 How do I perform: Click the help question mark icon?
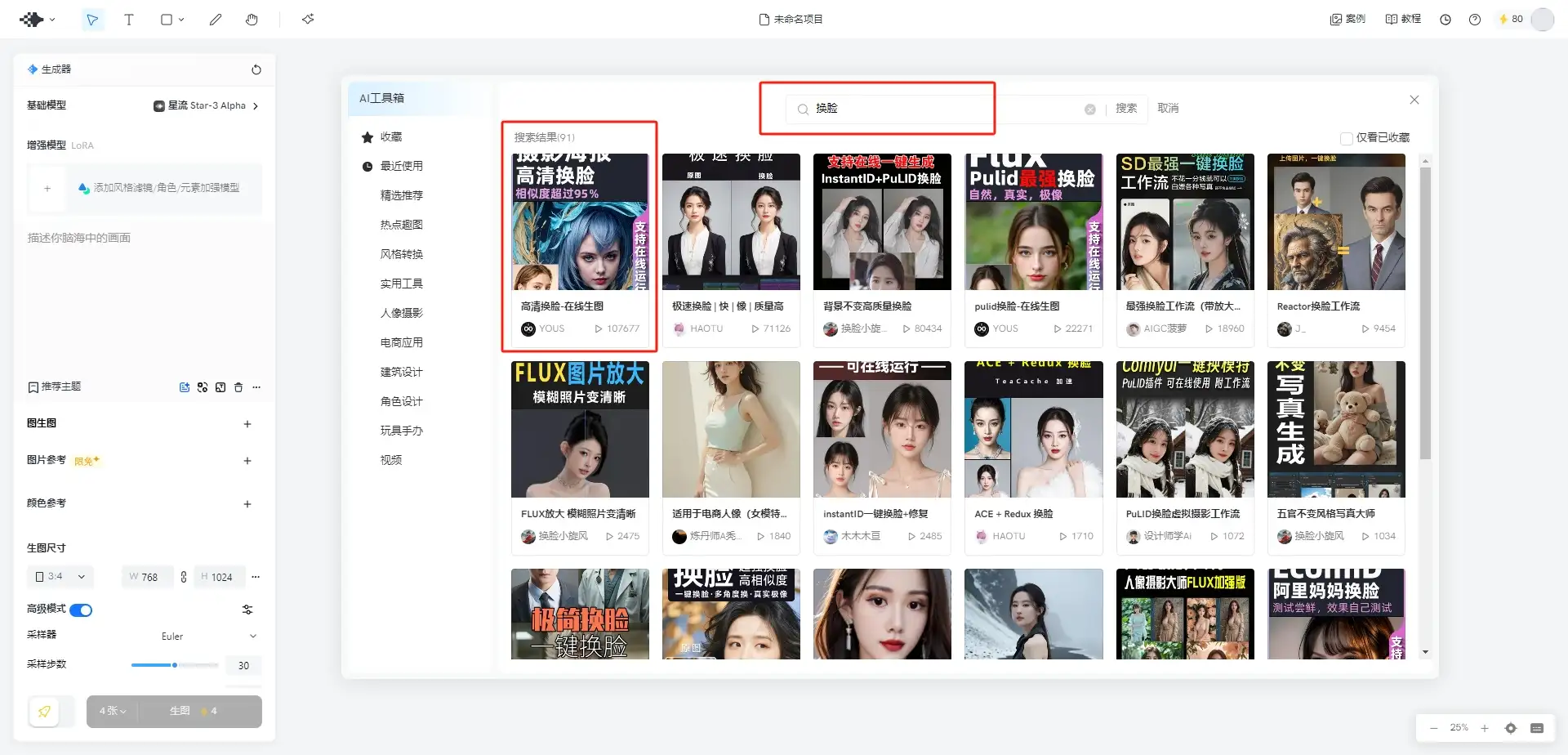tap(1475, 20)
